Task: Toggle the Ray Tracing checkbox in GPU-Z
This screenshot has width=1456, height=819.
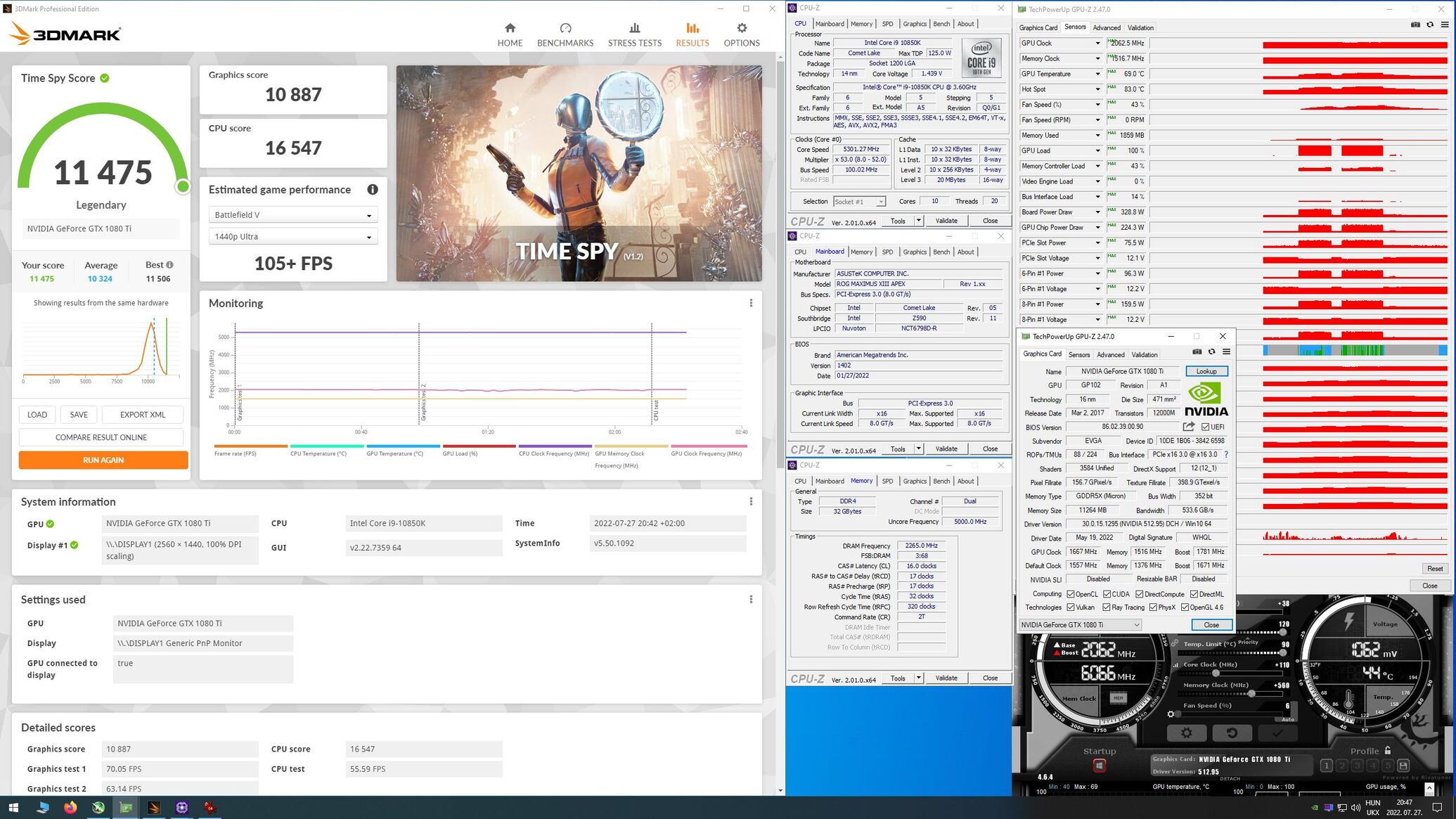Action: 1107,607
